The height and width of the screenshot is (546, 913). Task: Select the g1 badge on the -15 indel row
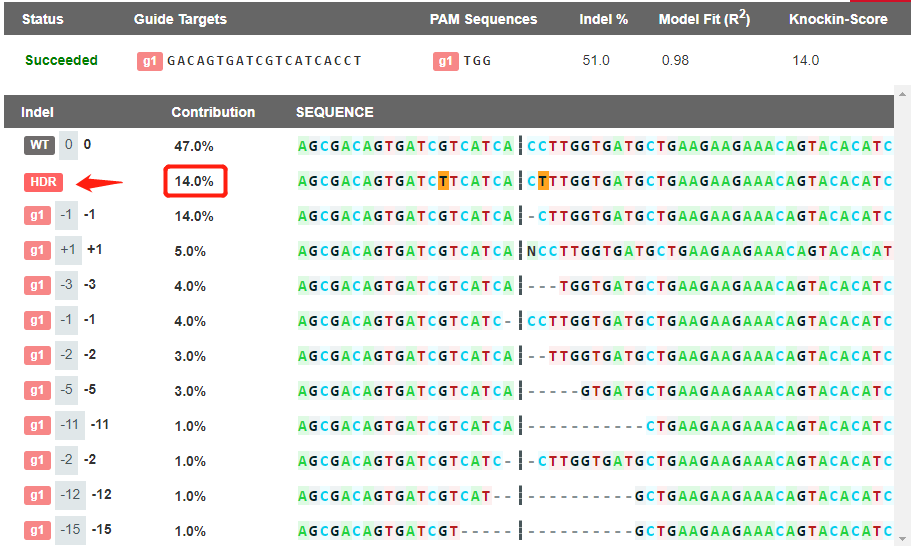tap(38, 530)
